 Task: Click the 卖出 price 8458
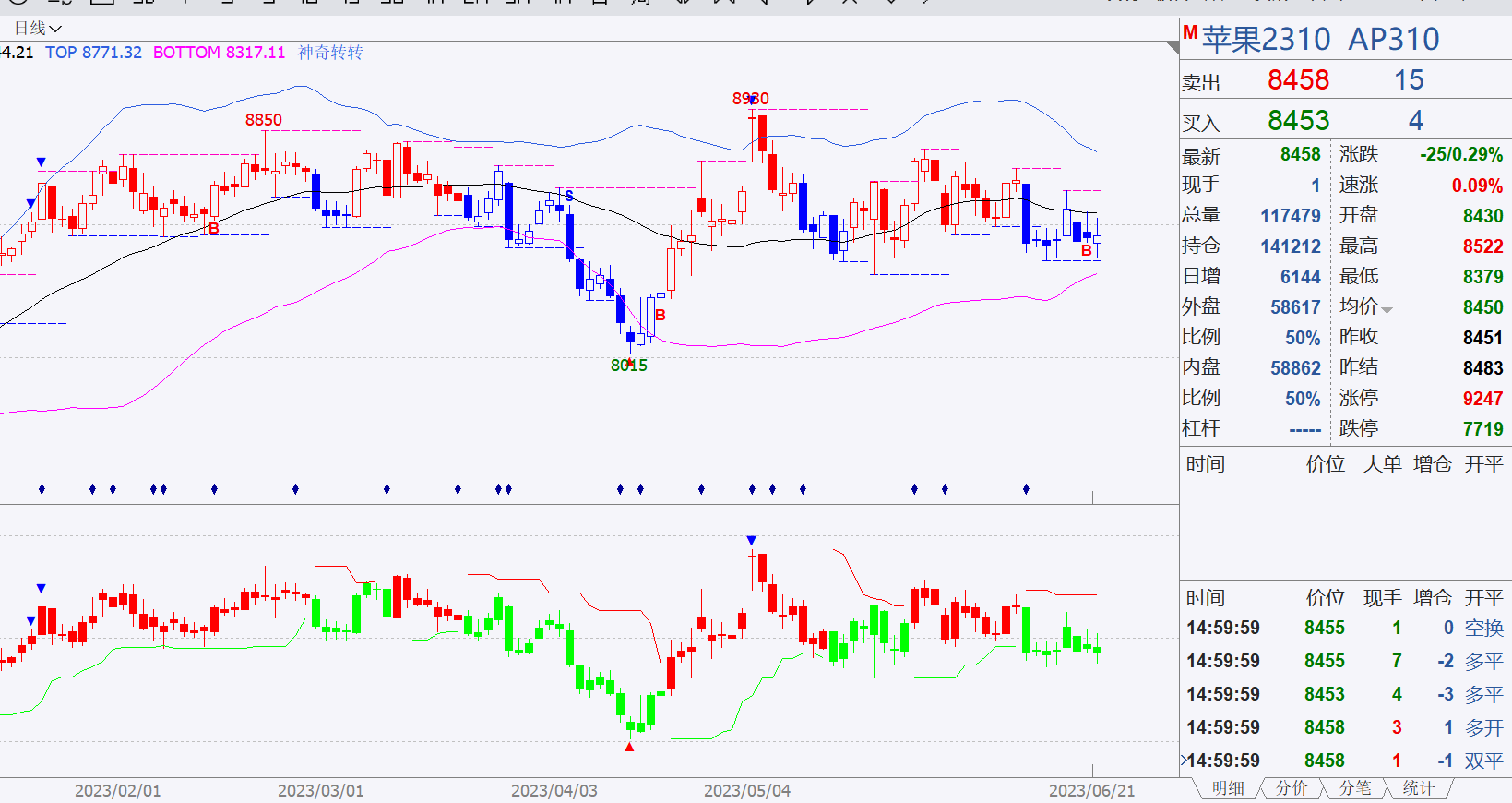(x=1298, y=80)
